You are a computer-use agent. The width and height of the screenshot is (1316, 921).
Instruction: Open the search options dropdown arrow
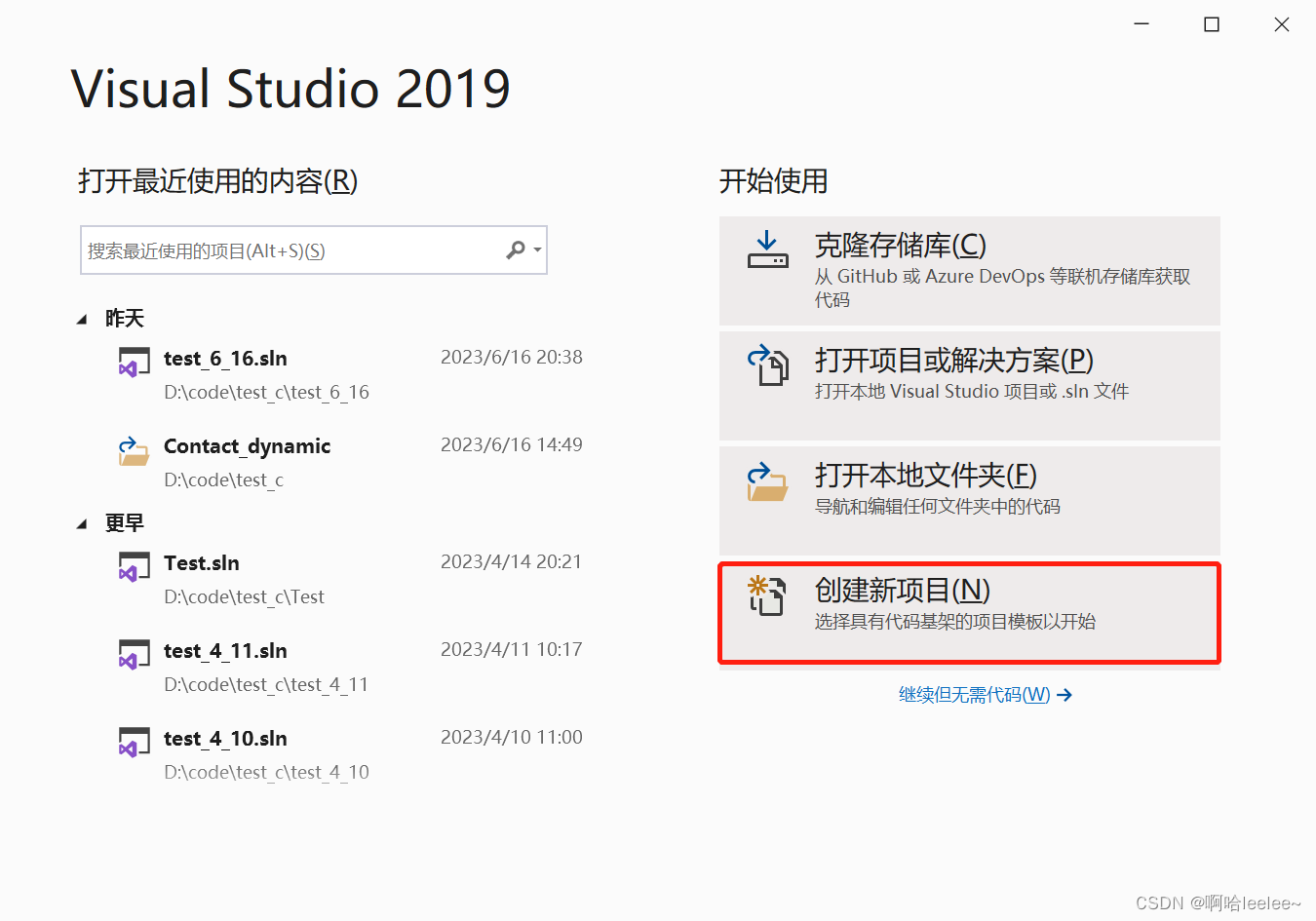pos(537,250)
